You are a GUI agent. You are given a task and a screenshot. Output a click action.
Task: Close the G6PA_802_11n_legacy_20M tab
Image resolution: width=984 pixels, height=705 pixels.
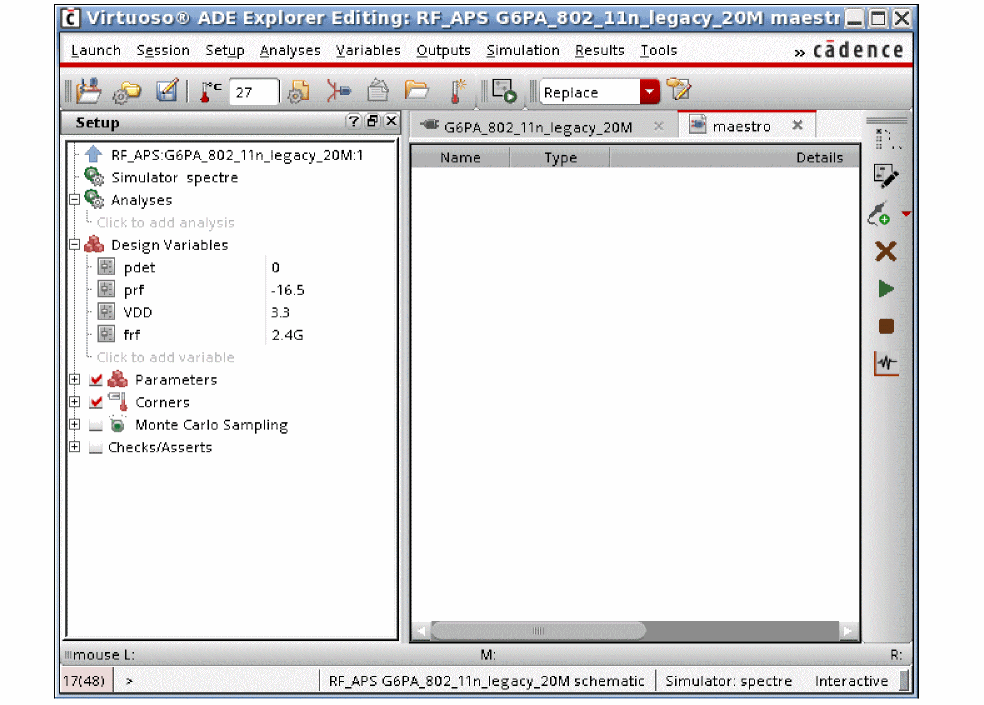pos(658,126)
